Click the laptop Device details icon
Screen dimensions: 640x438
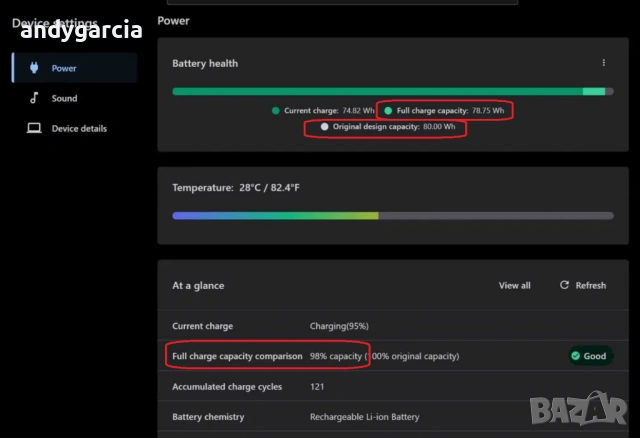point(34,128)
